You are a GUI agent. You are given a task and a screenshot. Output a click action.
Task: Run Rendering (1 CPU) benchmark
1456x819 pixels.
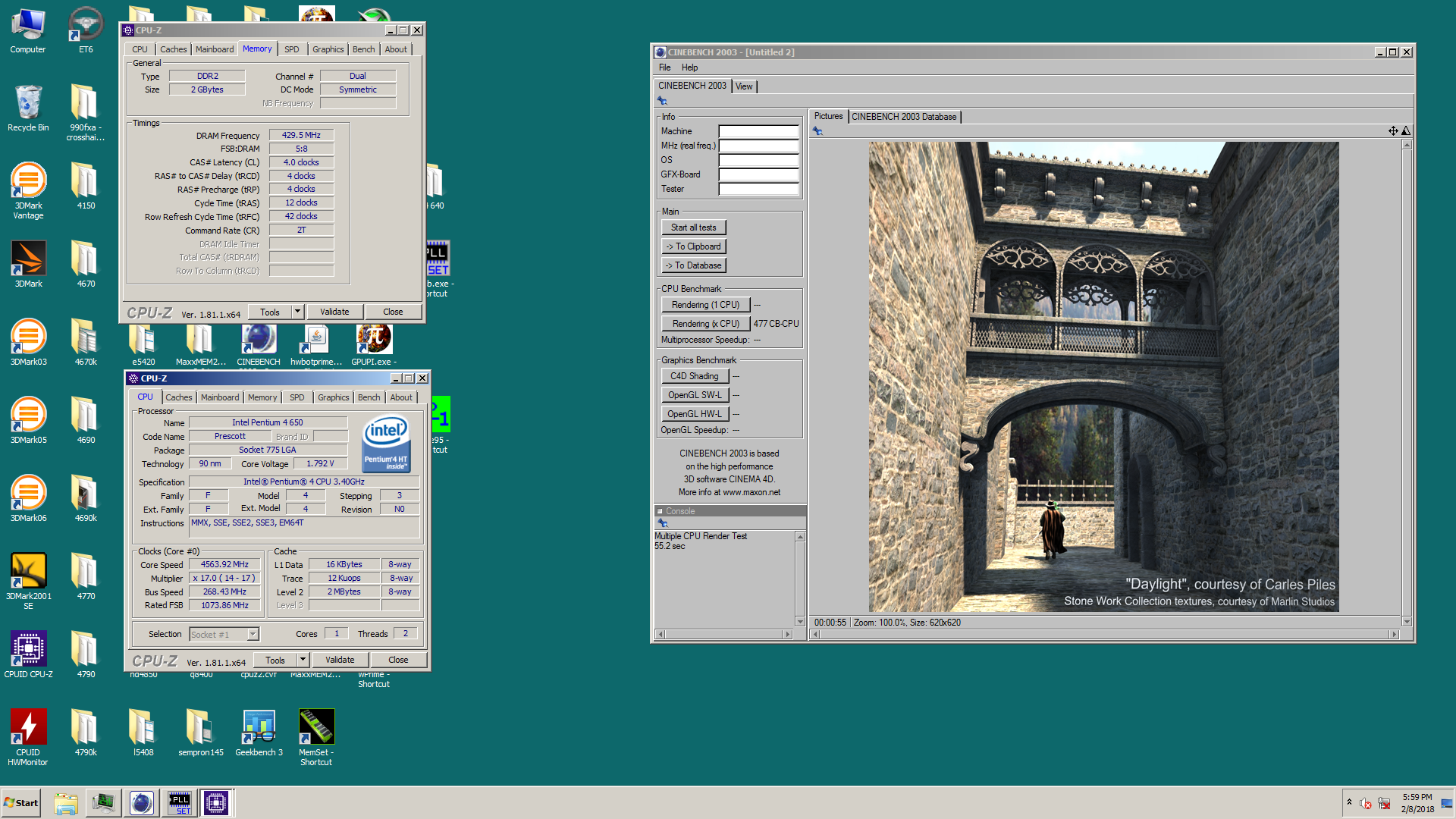click(x=706, y=305)
